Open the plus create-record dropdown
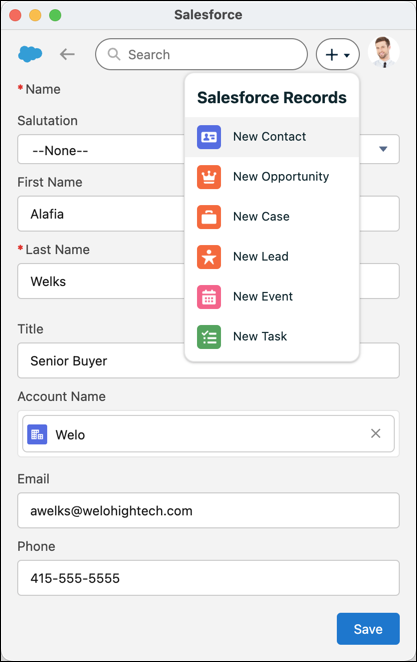The image size is (417, 662). click(338, 54)
